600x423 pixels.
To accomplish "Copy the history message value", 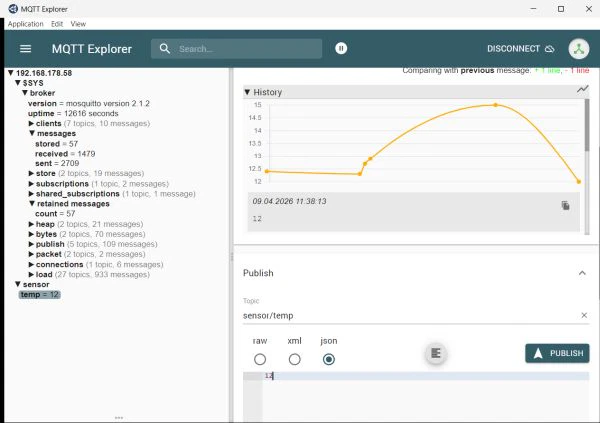I will [x=565, y=205].
